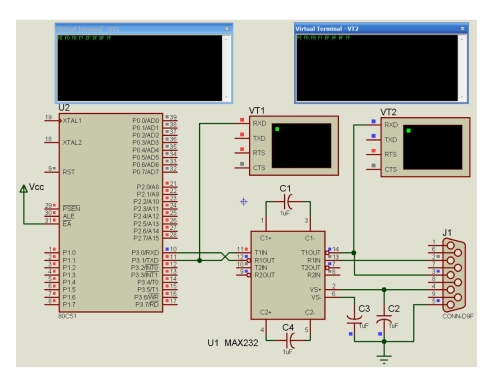The width and height of the screenshot is (485, 373).
Task: Click the VT2 terminal scrollbar down arrow
Action: point(462,97)
